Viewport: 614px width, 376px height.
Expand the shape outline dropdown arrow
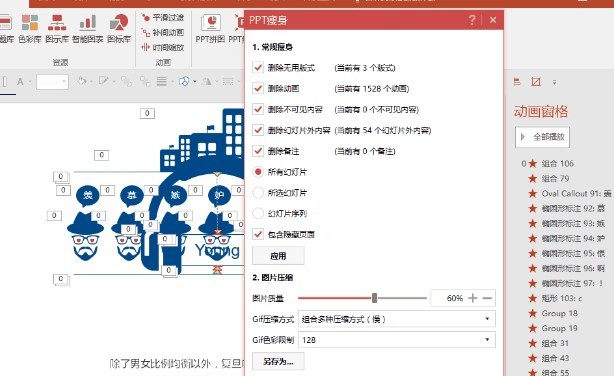click(114, 81)
